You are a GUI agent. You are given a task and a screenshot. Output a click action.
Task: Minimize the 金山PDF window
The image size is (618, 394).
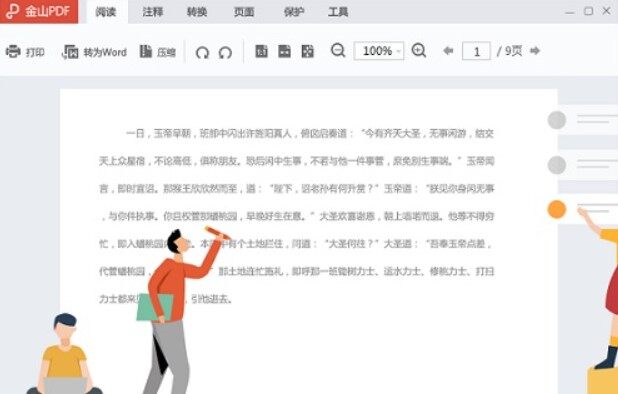[570, 12]
